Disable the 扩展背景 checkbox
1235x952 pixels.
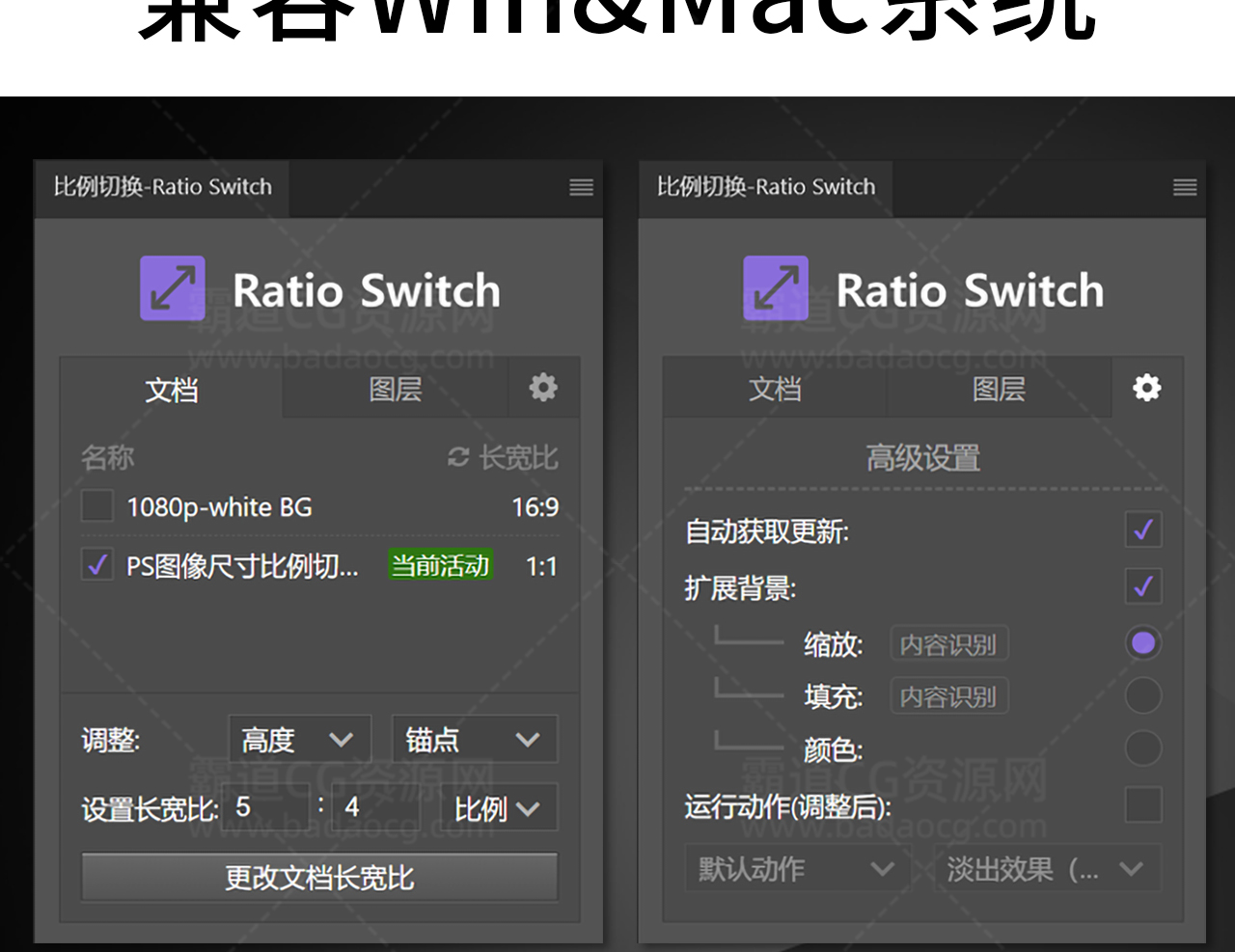pyautogui.click(x=1143, y=586)
